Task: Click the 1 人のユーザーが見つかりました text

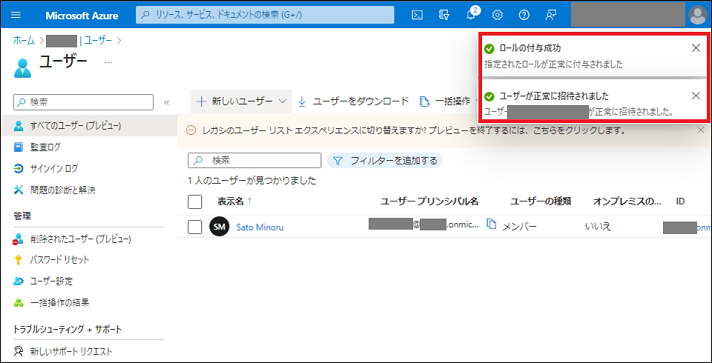Action: click(252, 181)
